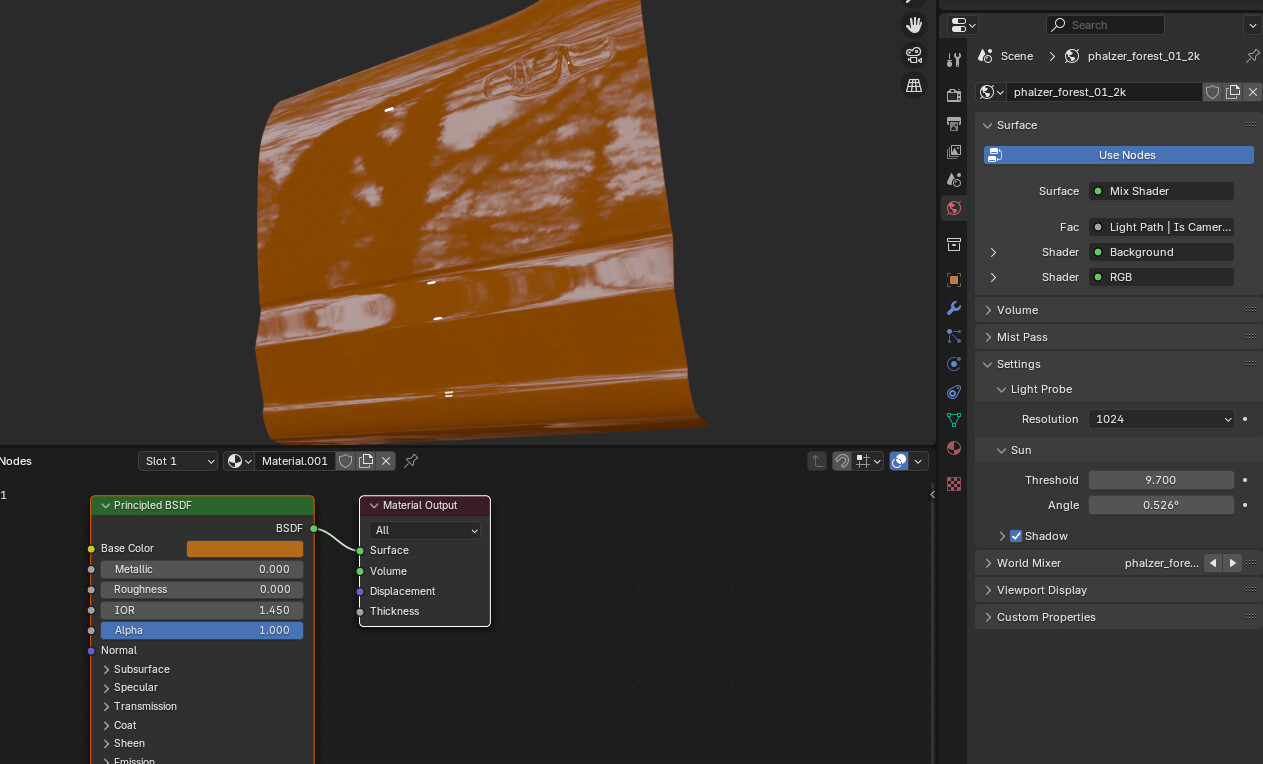Viewport: 1263px width, 764px height.
Task: Open the Scene properties tab
Action: 954,180
